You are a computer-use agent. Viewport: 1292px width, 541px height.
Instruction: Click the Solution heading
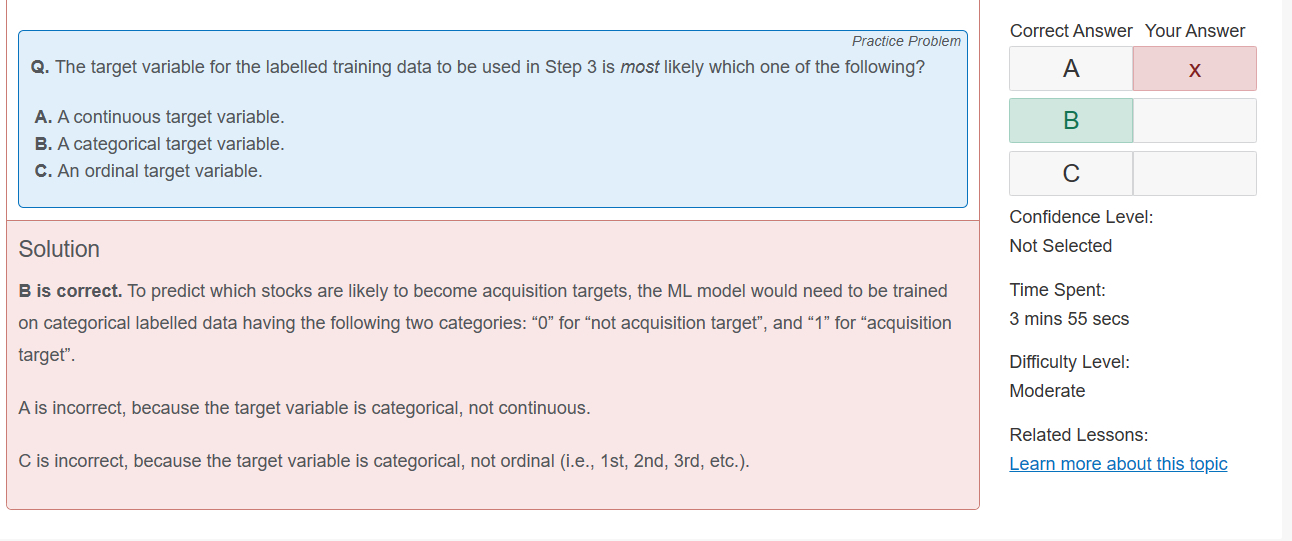(59, 249)
